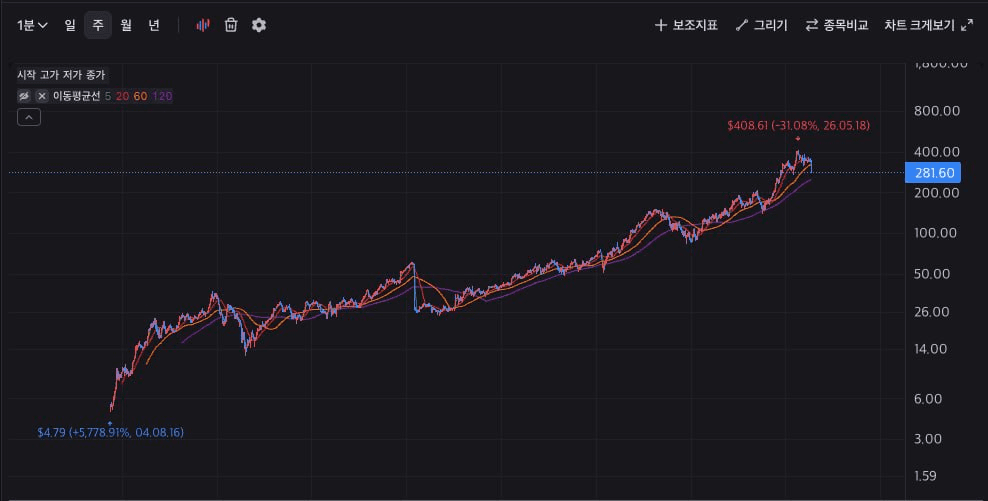Click the high marker $408.61 annotation
This screenshot has height=501, width=988.
[798, 125]
